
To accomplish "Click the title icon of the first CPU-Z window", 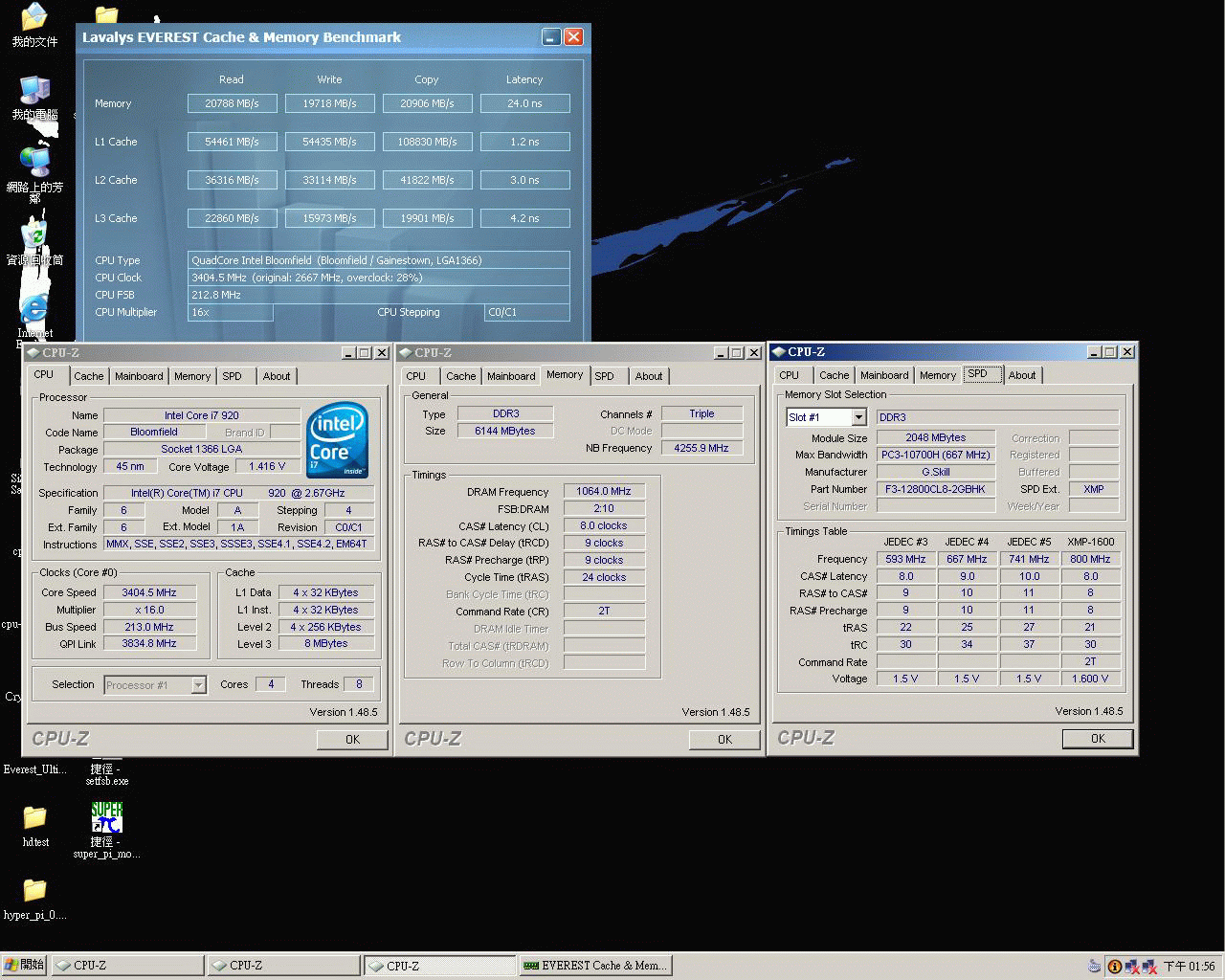I will 33,352.
